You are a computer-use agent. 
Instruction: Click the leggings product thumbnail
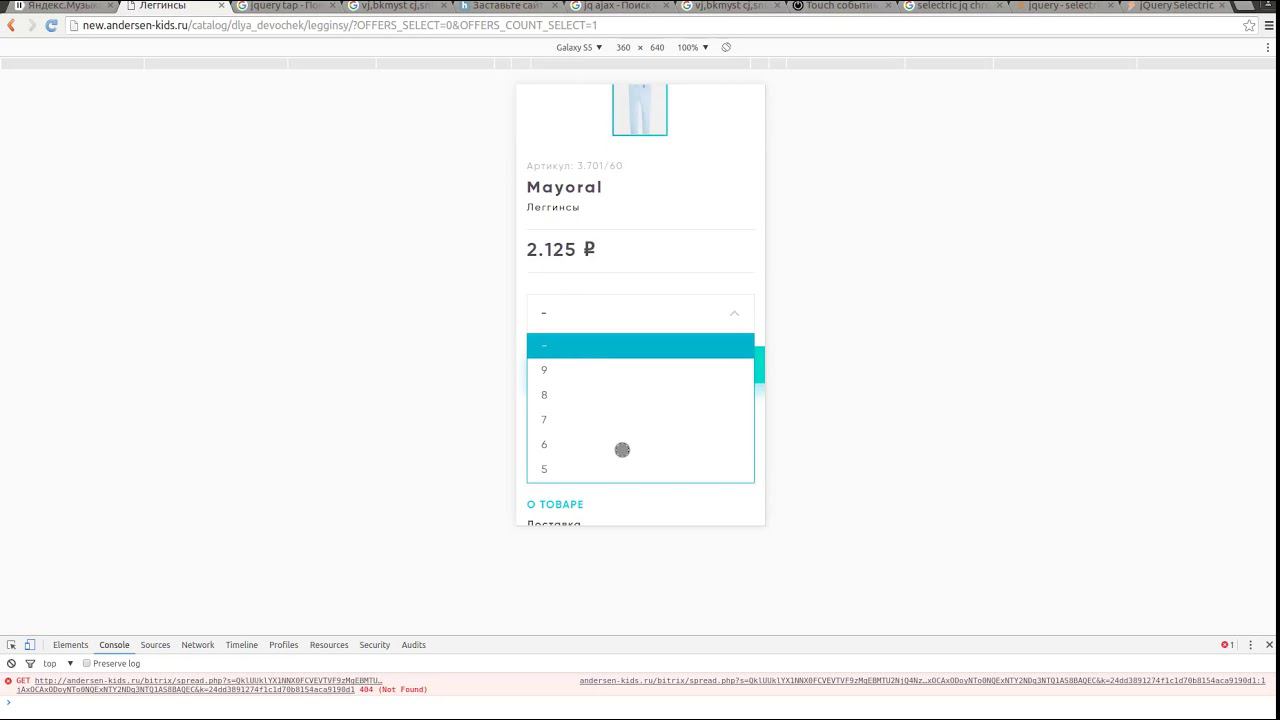pos(640,109)
